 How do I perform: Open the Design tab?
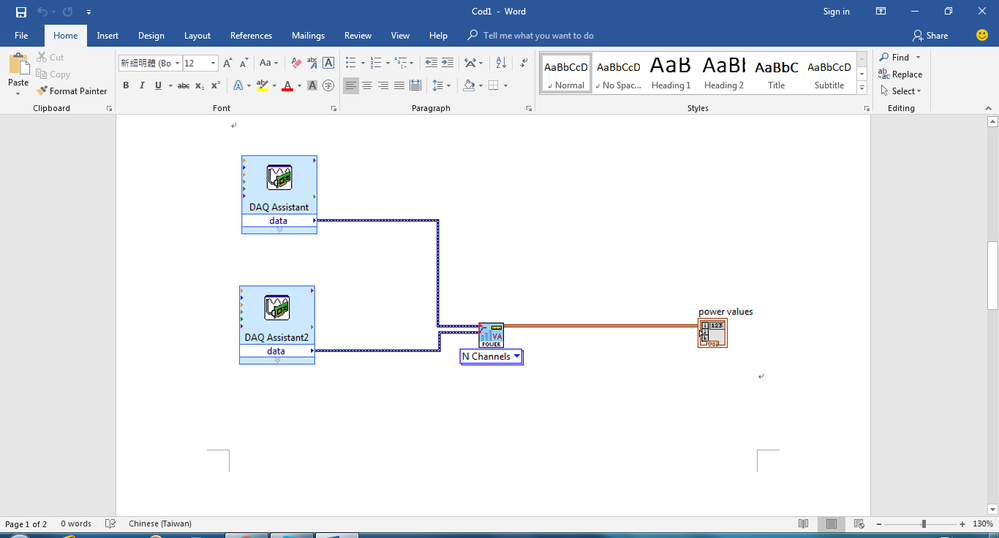(x=151, y=36)
